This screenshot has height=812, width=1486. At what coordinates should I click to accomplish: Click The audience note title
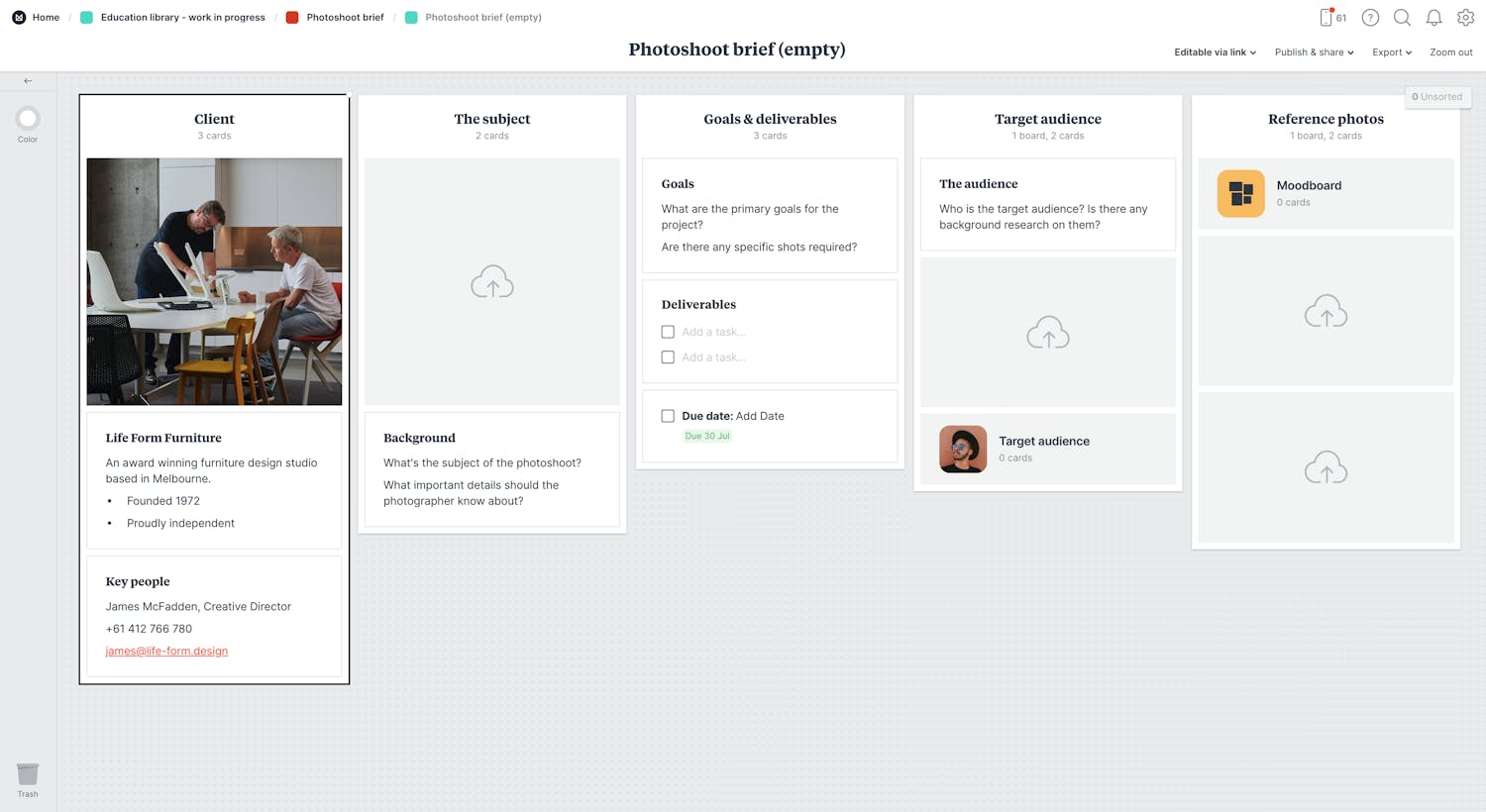[x=979, y=184]
